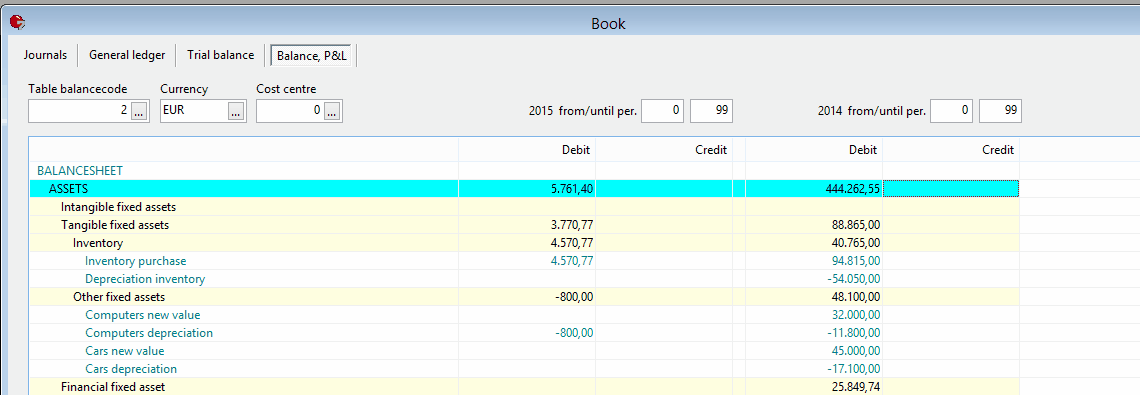Select the Financial fixed asset row
Image resolution: width=1140 pixels, height=395 pixels.
[523, 387]
